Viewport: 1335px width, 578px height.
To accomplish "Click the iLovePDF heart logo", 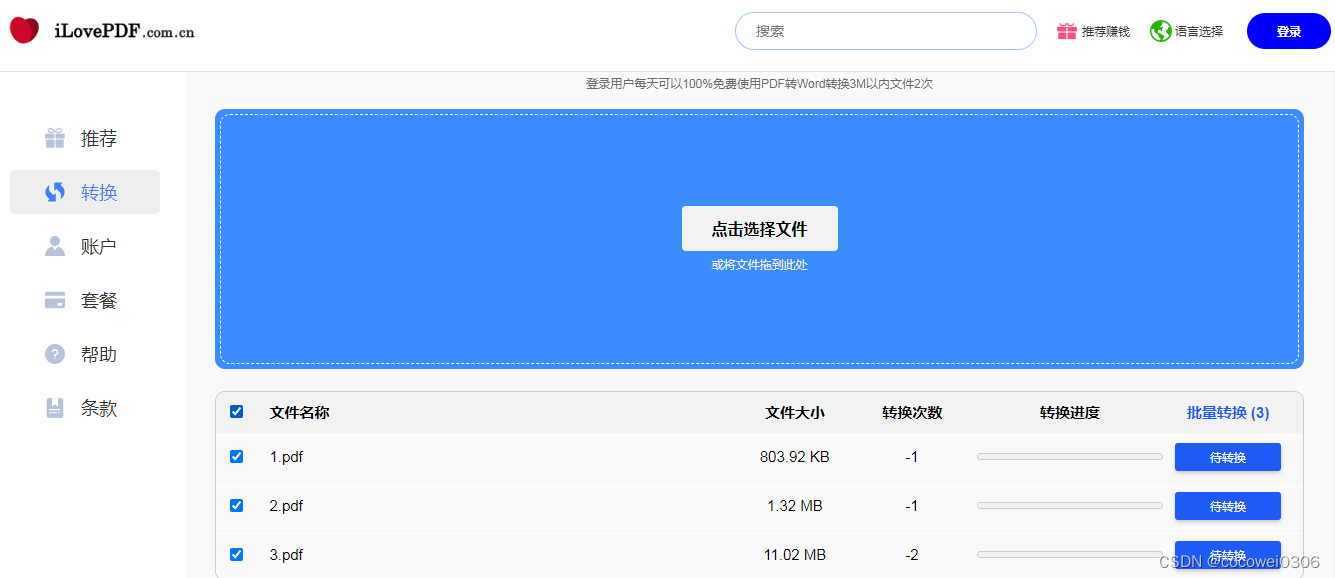I will [x=23, y=30].
